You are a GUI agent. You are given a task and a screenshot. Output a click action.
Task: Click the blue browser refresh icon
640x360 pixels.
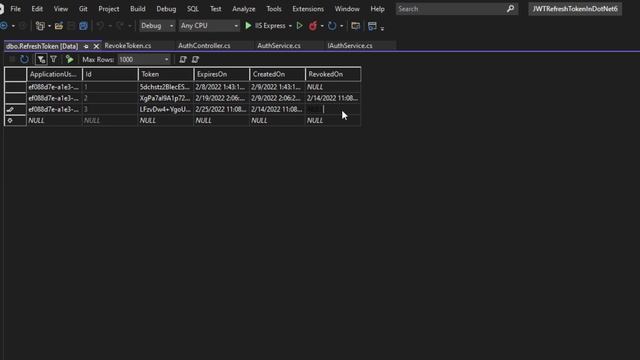(332, 26)
